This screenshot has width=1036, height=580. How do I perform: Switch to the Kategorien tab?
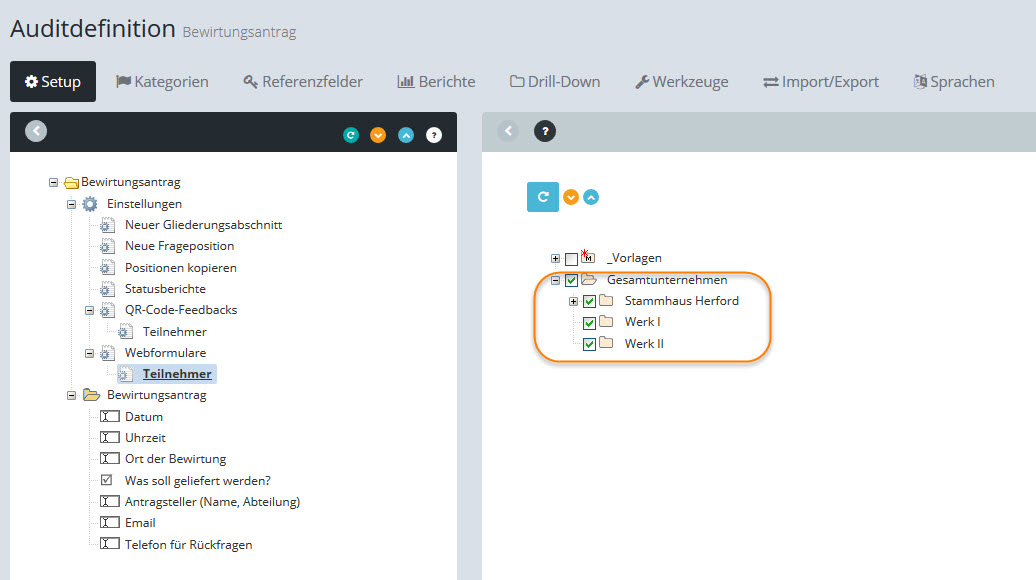coord(162,82)
